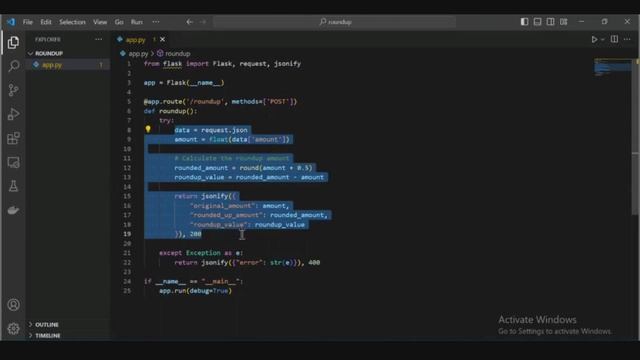This screenshot has height=360, width=640.
Task: Open the Selection menu
Action: 72,22
